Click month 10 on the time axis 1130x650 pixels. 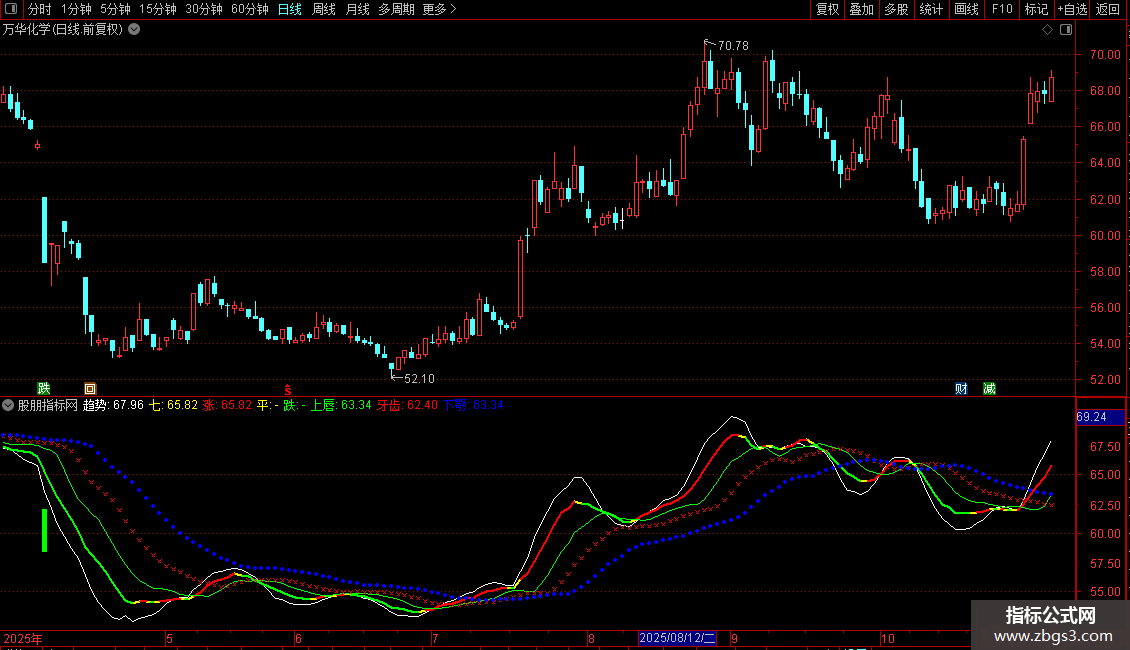(x=888, y=638)
